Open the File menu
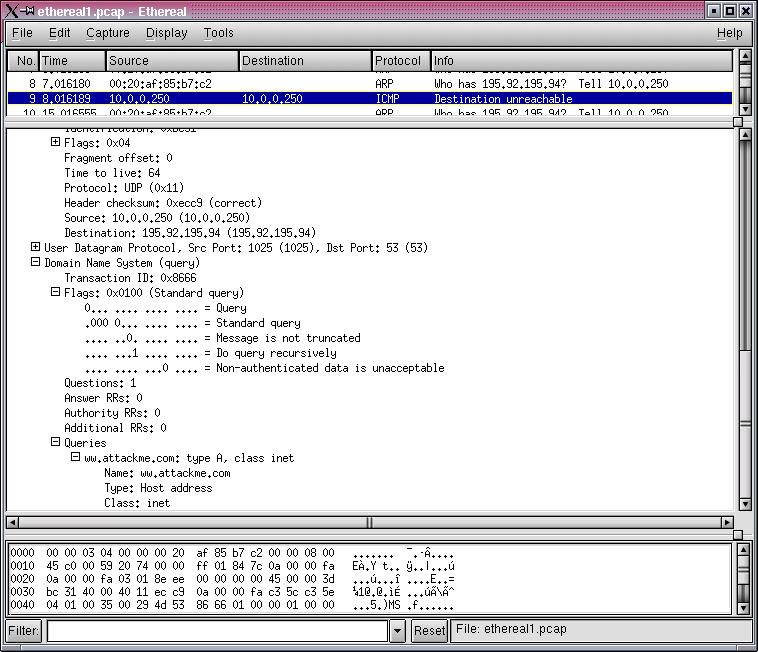 (x=22, y=33)
